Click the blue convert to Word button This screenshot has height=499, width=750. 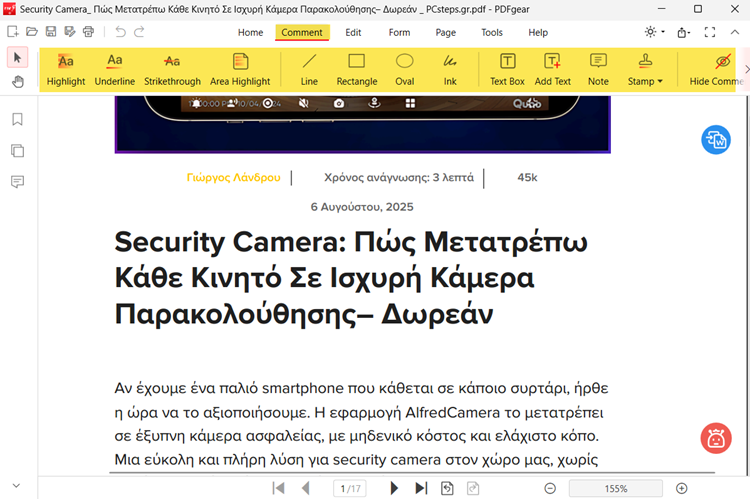click(716, 140)
